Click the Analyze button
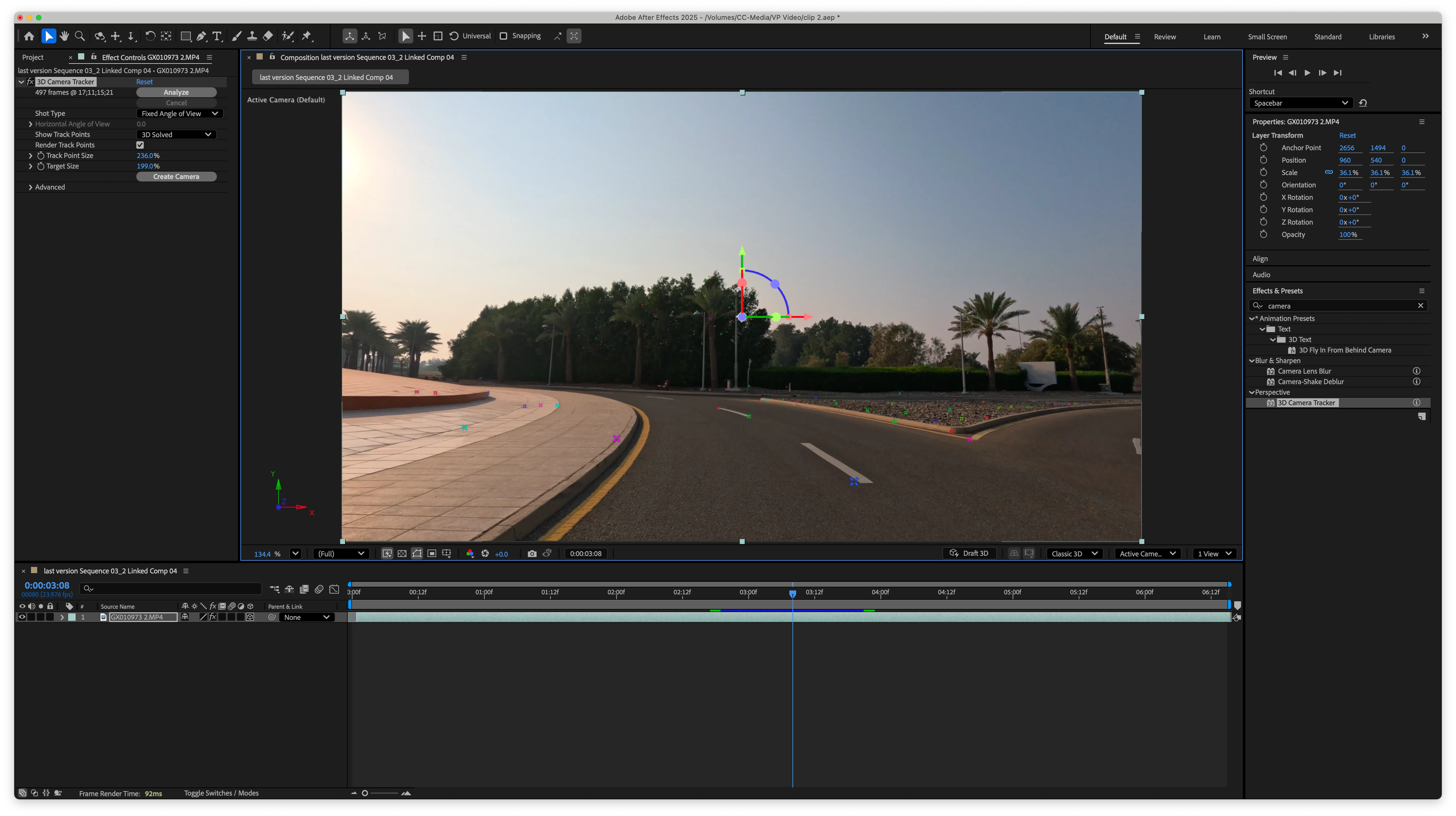The height and width of the screenshot is (816, 1456). [x=176, y=92]
